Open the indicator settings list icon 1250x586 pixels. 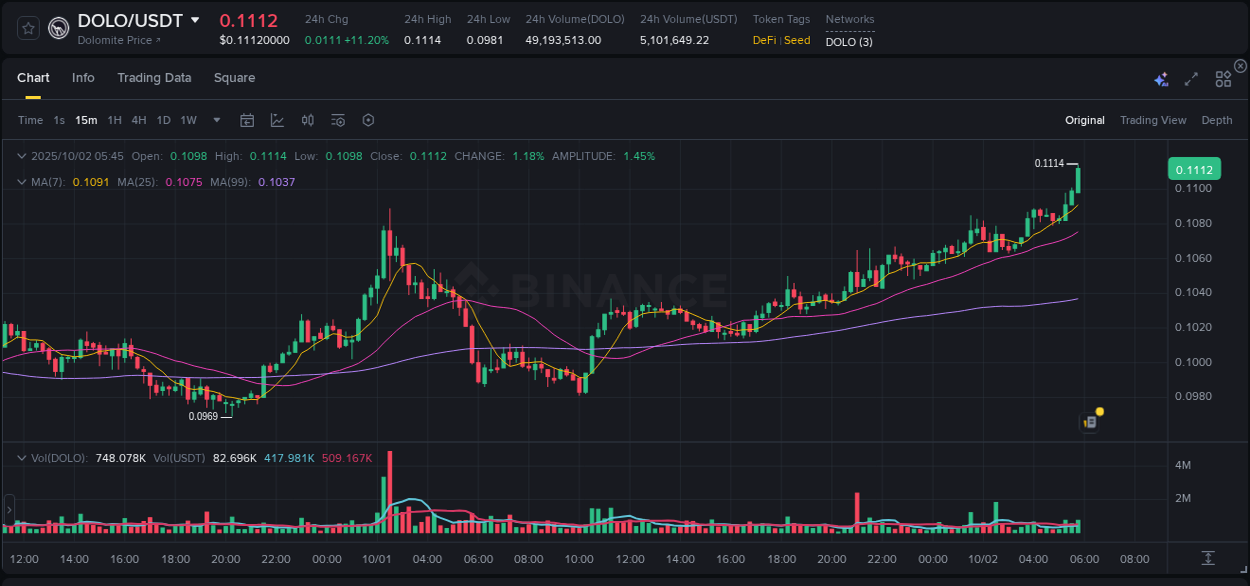[x=337, y=120]
